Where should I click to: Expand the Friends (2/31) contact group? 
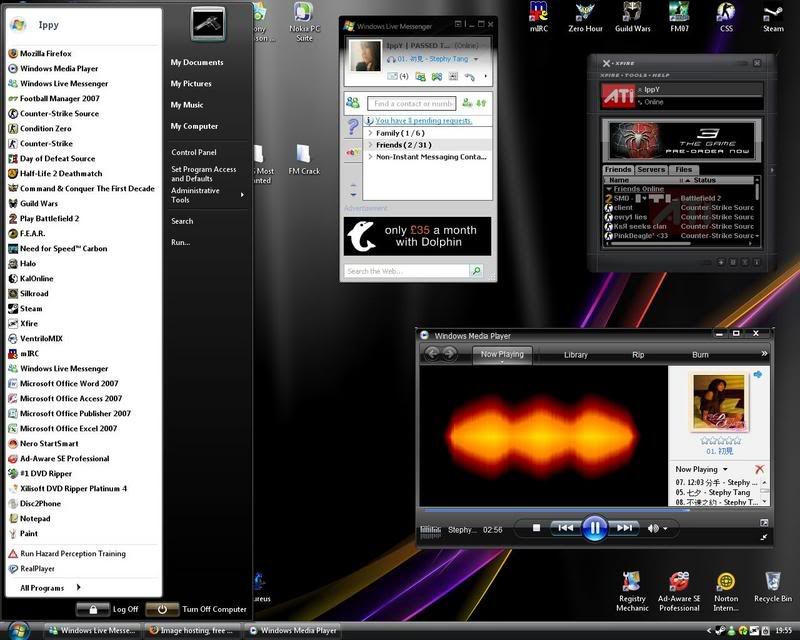click(370, 145)
